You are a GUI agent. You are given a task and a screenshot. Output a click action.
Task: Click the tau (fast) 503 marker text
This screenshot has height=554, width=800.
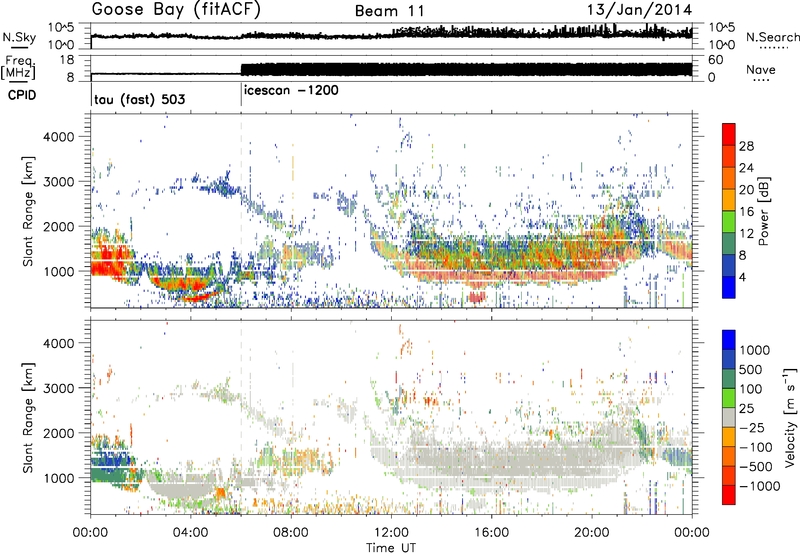tap(140, 99)
